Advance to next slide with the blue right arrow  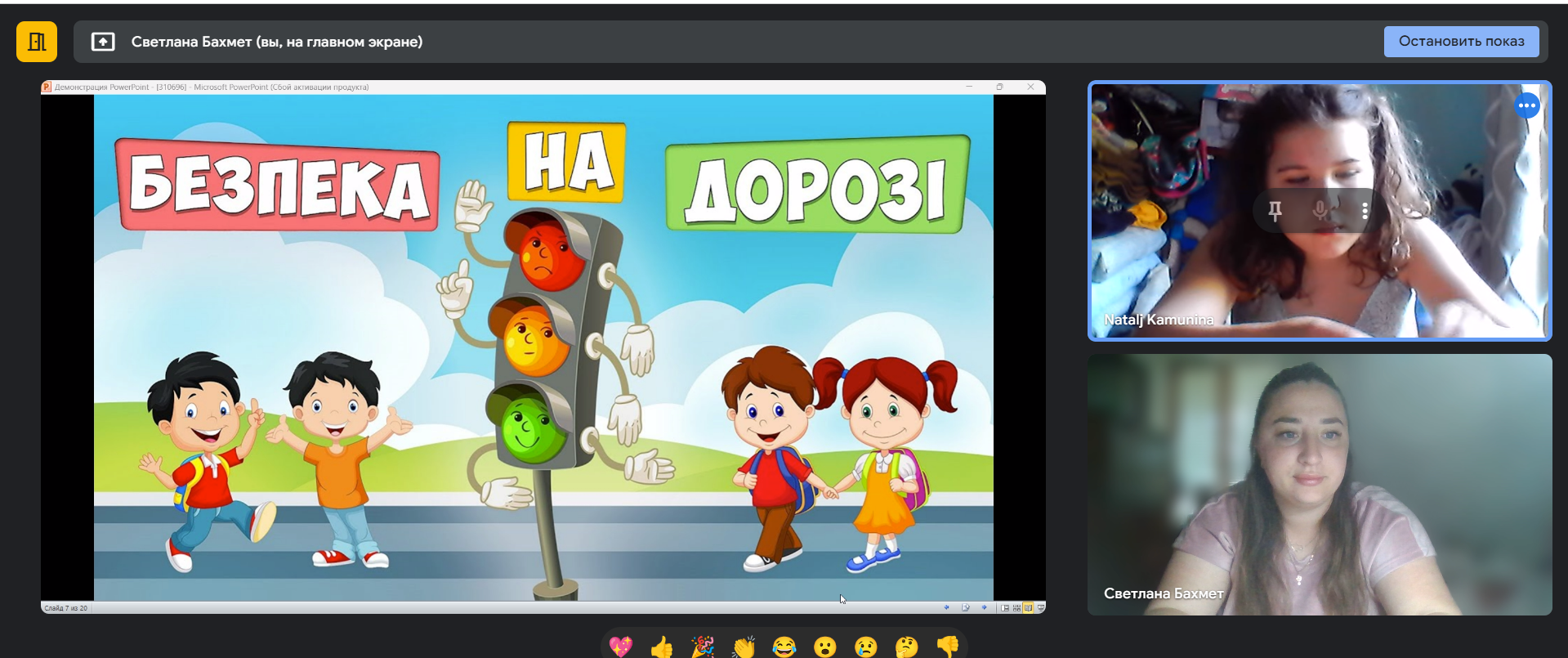coord(985,607)
